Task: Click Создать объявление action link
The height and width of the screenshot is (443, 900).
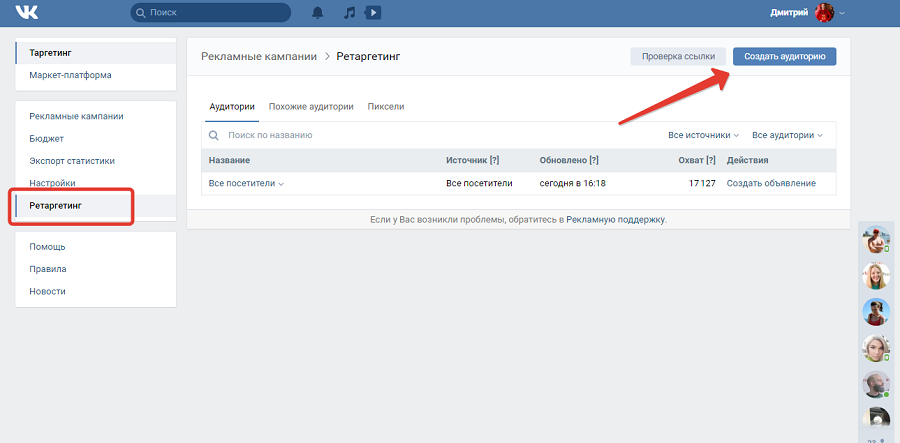Action: pyautogui.click(x=771, y=184)
